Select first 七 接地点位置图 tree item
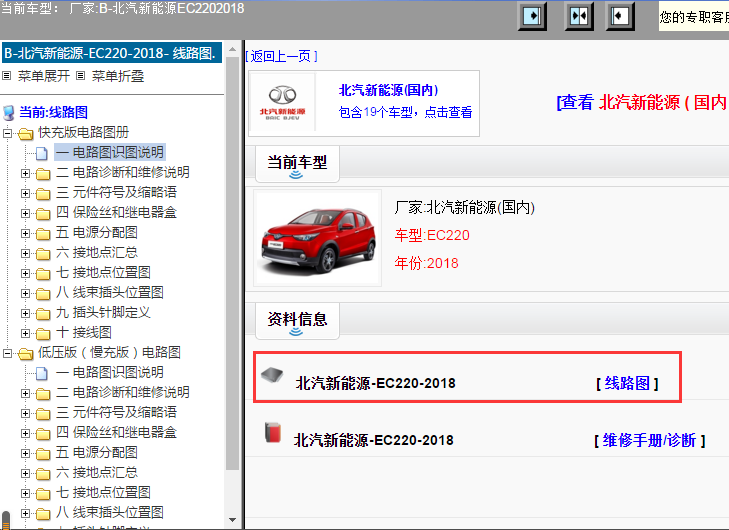The width and height of the screenshot is (729, 530). 103,272
